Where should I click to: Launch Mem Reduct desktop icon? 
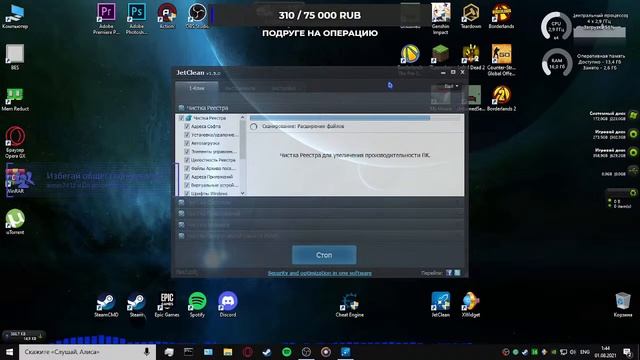(15, 99)
